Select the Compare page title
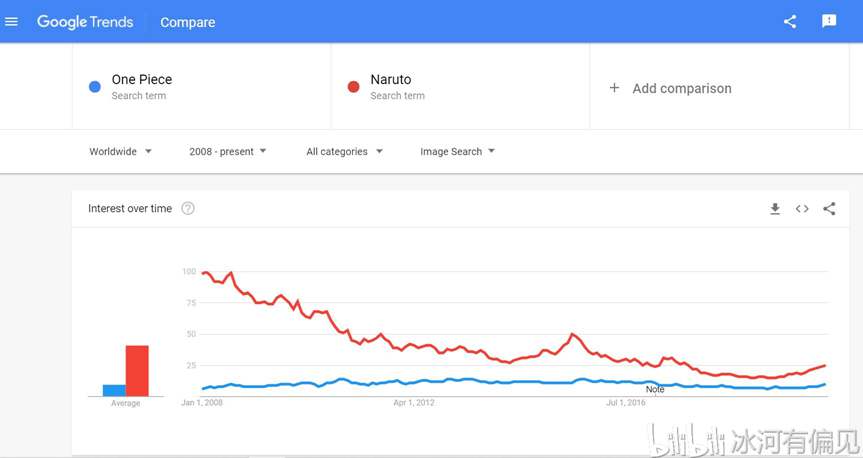Screen dimensions: 863x458 point(188,23)
